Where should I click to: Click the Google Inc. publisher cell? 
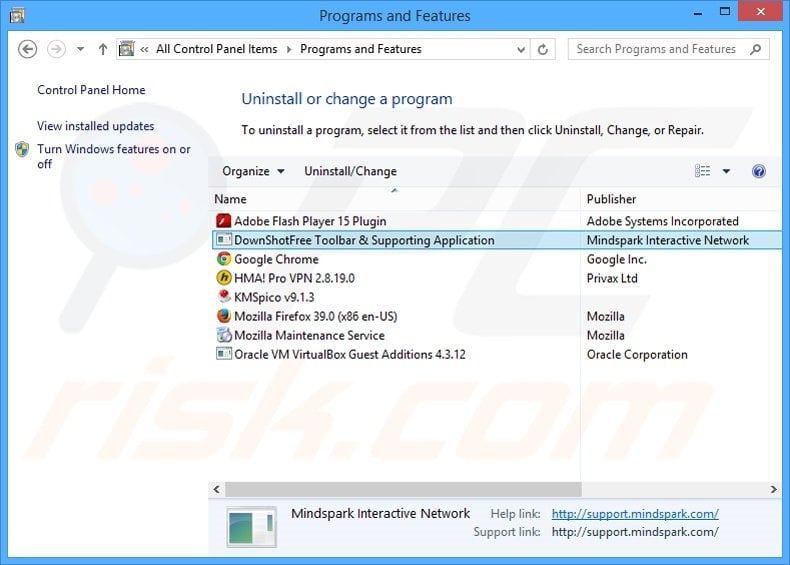[x=617, y=260]
